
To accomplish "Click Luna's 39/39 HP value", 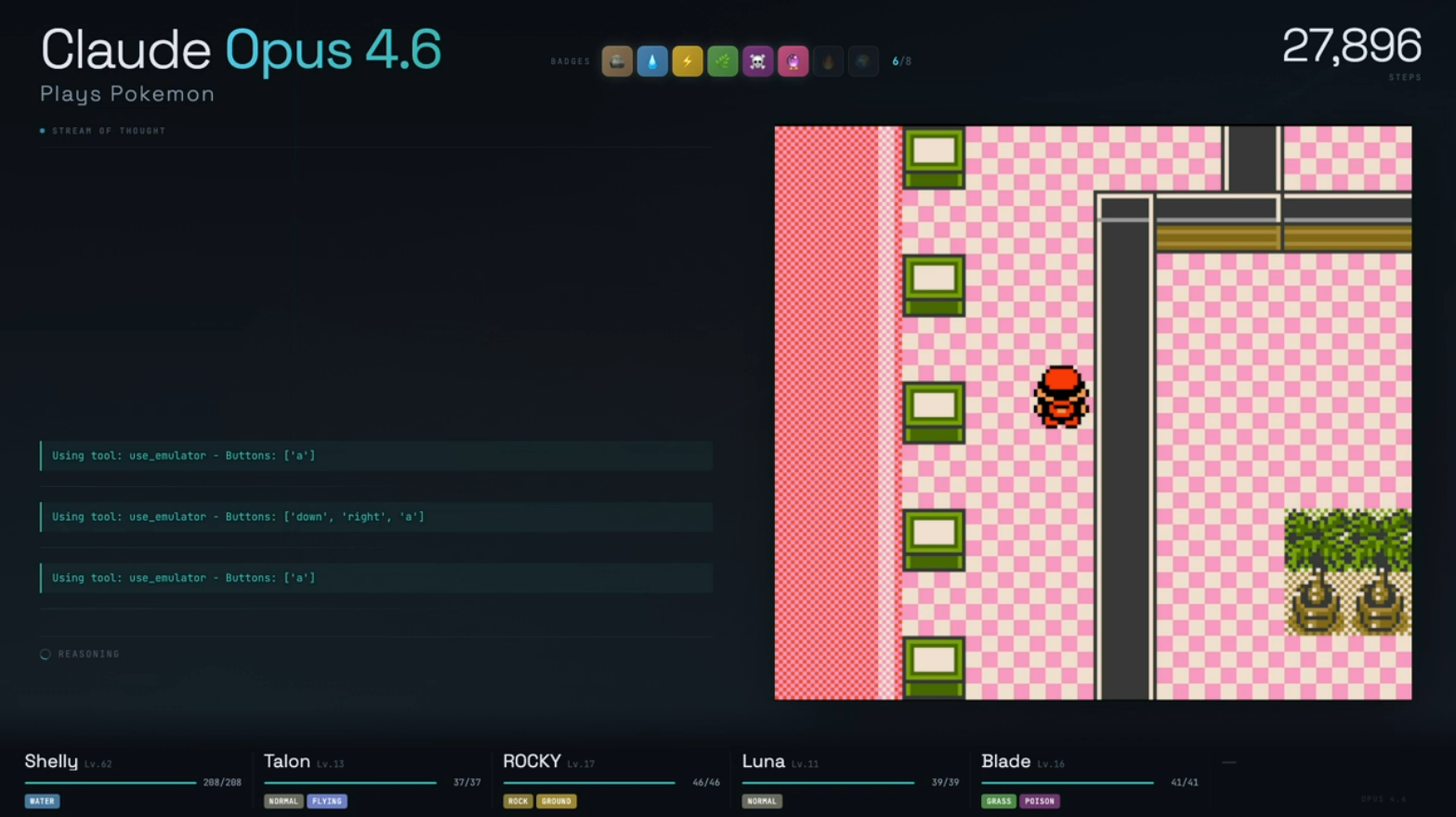I will click(x=945, y=783).
